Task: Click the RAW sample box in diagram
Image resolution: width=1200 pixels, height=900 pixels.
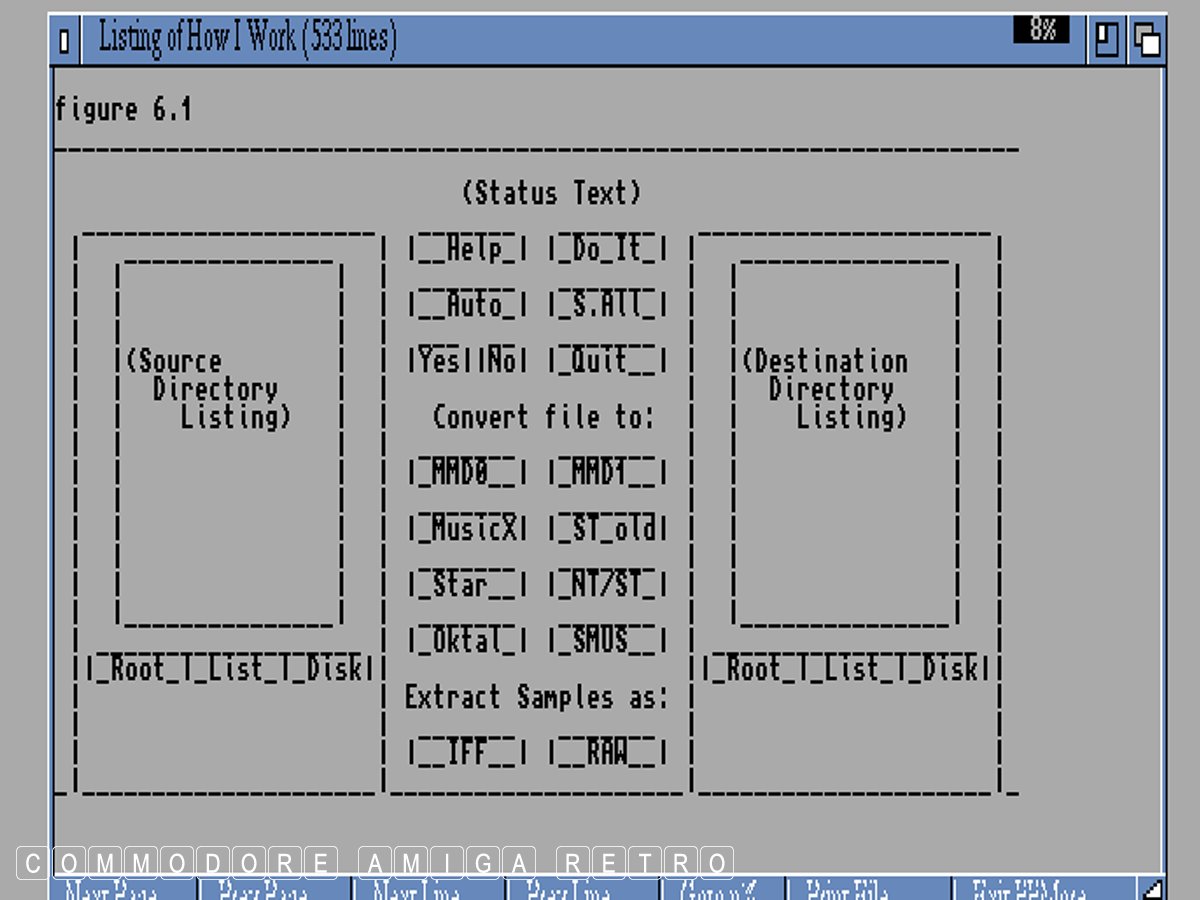Action: [607, 752]
